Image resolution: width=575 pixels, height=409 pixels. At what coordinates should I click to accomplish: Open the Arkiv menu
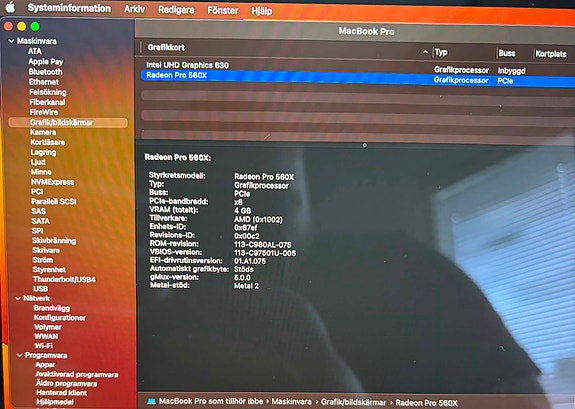134,9
